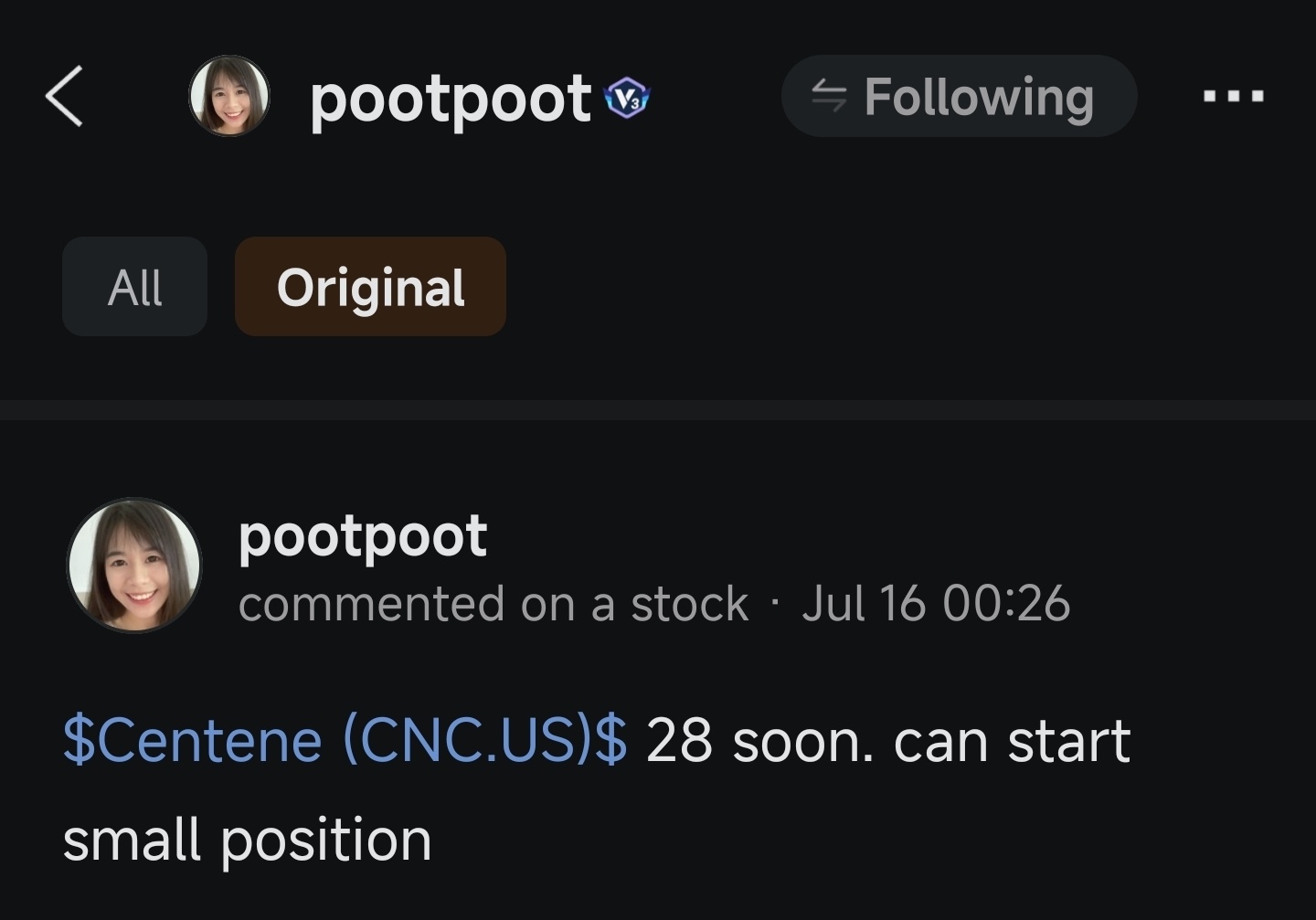Open the post text '28 soon. can start'

888,740
